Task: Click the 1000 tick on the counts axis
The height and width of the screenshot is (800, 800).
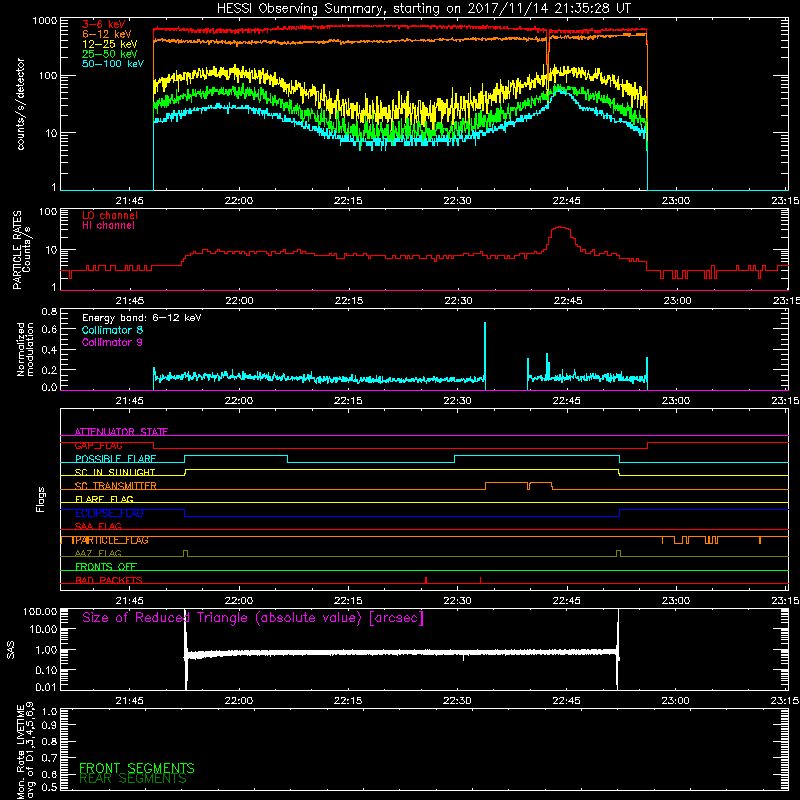Action: pos(45,21)
